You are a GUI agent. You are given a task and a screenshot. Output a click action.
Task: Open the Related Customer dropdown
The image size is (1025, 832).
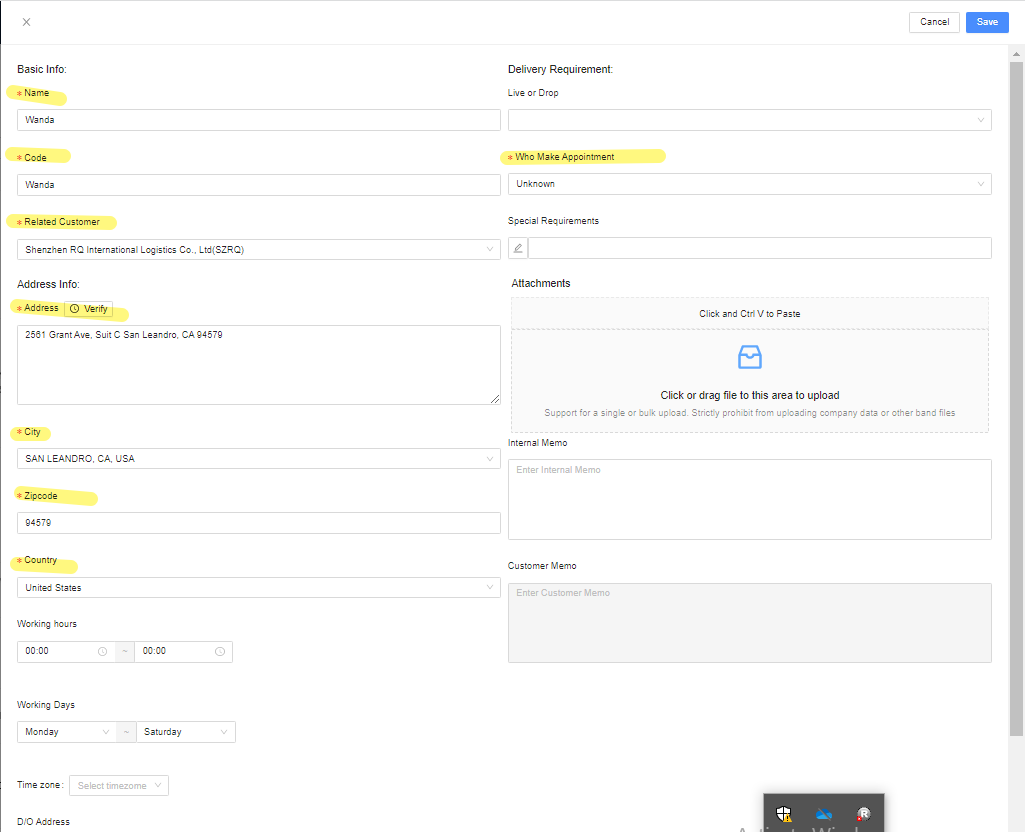tap(258, 250)
